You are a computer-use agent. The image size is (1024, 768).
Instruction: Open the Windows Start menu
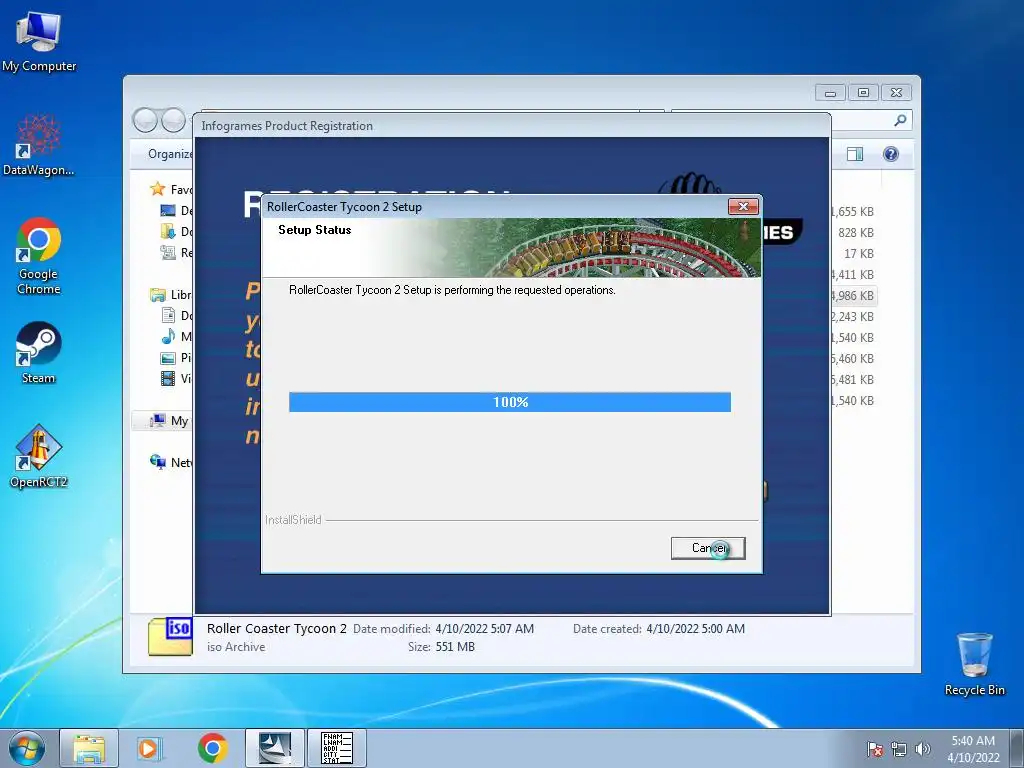(27, 748)
